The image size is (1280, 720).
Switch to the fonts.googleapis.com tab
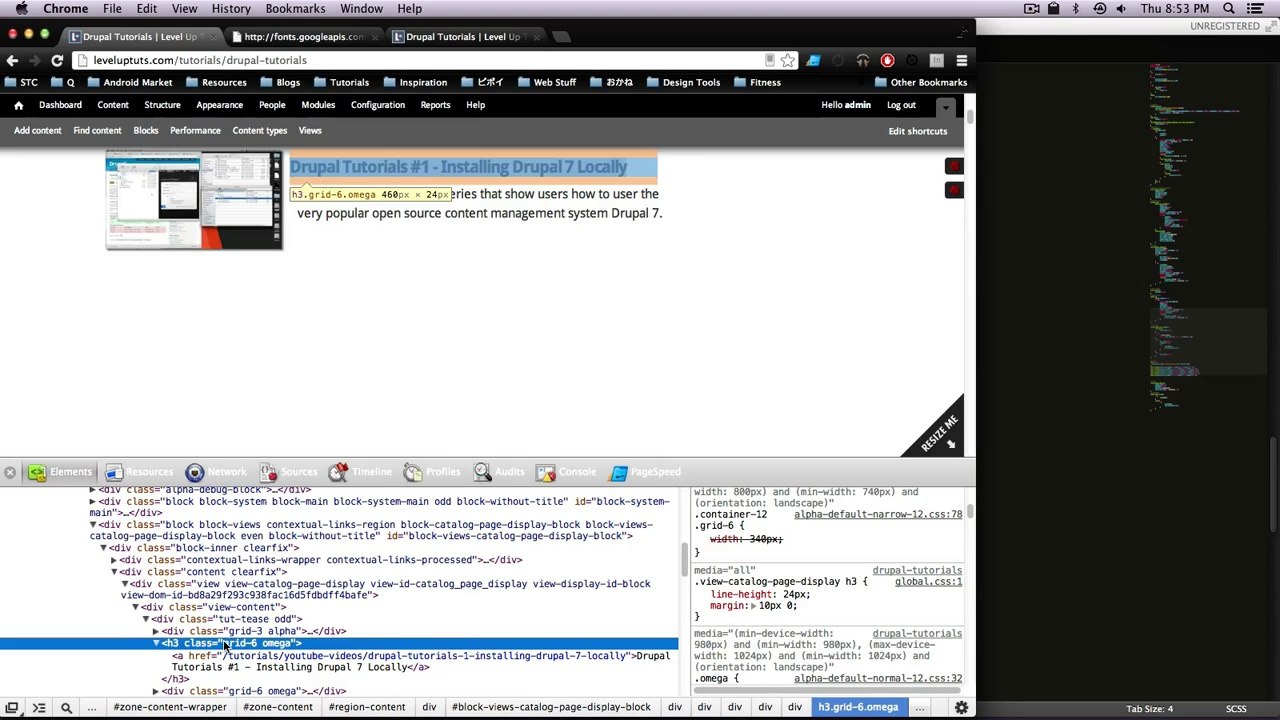click(304, 37)
